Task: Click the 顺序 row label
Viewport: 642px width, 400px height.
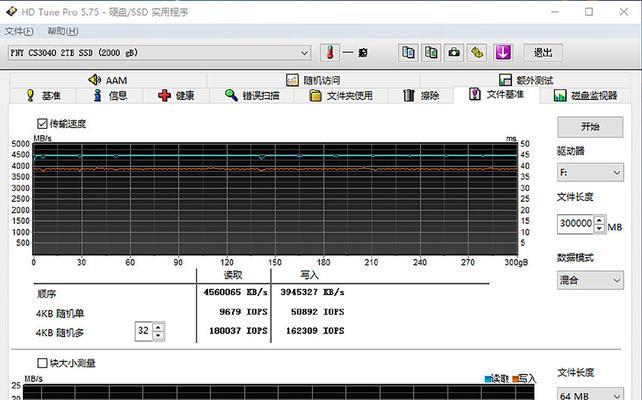Action: (46, 294)
